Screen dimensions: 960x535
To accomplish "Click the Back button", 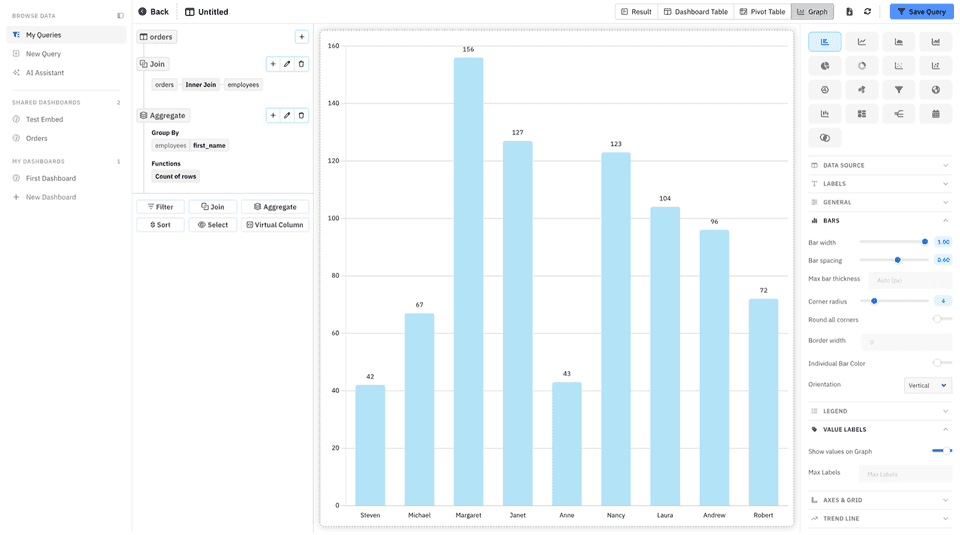I will pos(154,12).
